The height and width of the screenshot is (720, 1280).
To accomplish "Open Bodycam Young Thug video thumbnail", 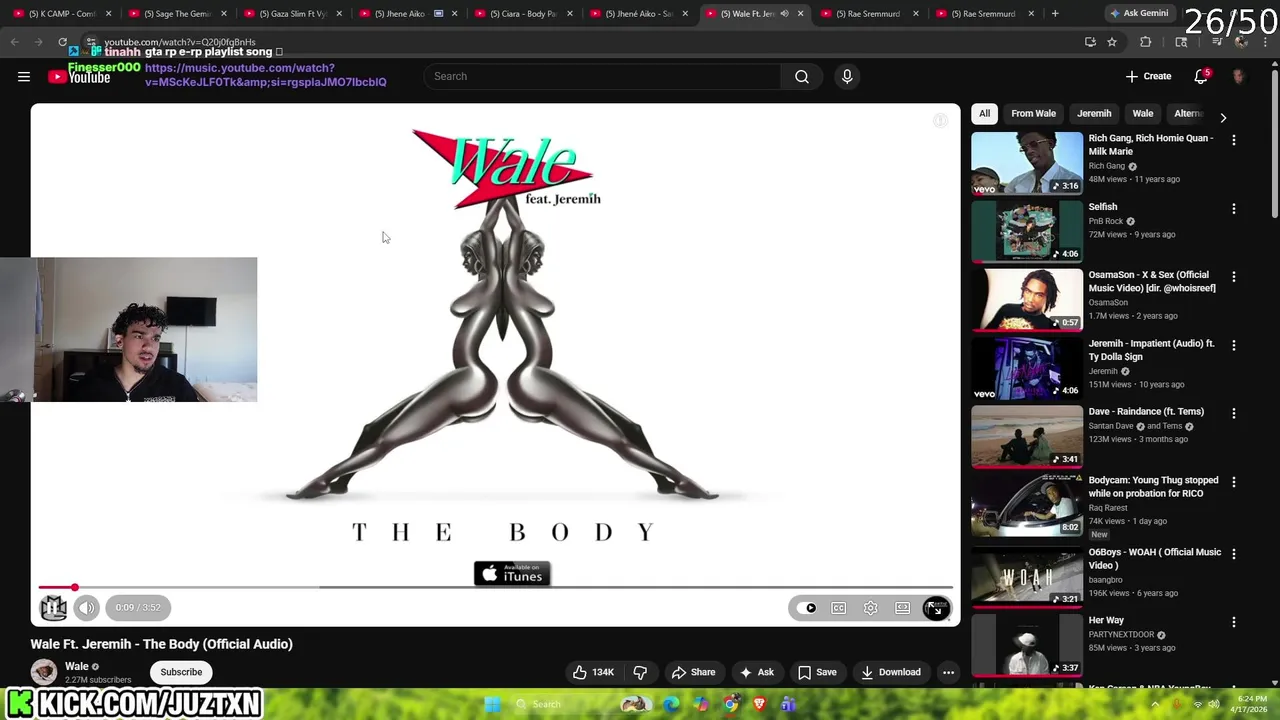I will (1027, 505).
